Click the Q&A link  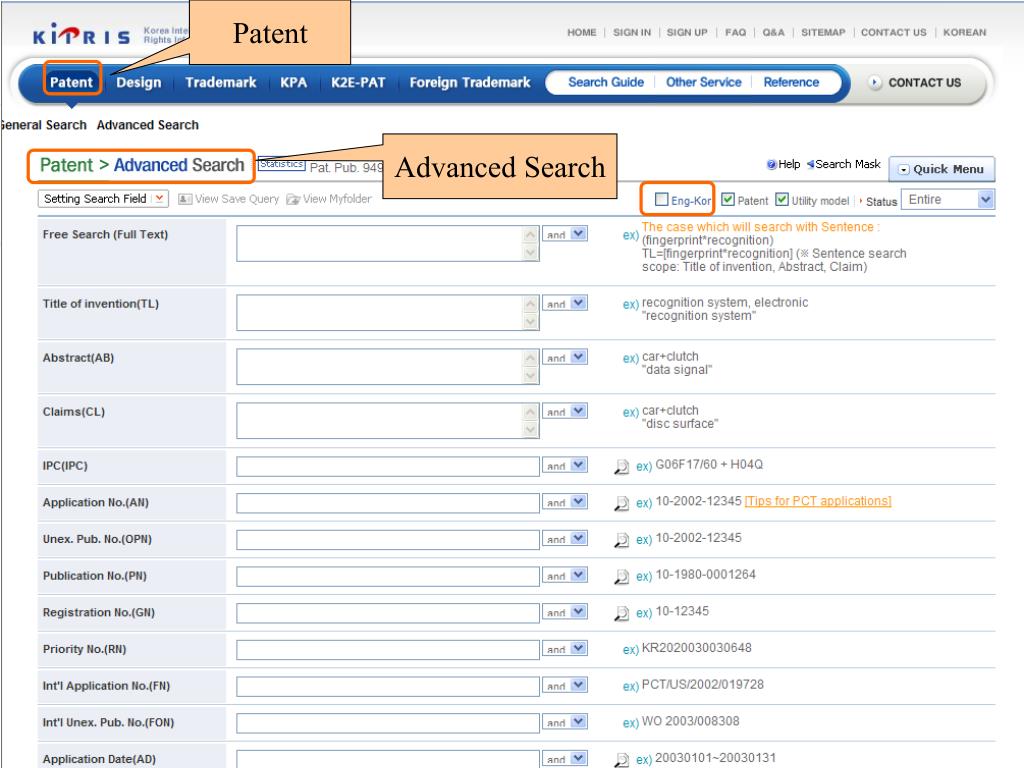click(773, 32)
